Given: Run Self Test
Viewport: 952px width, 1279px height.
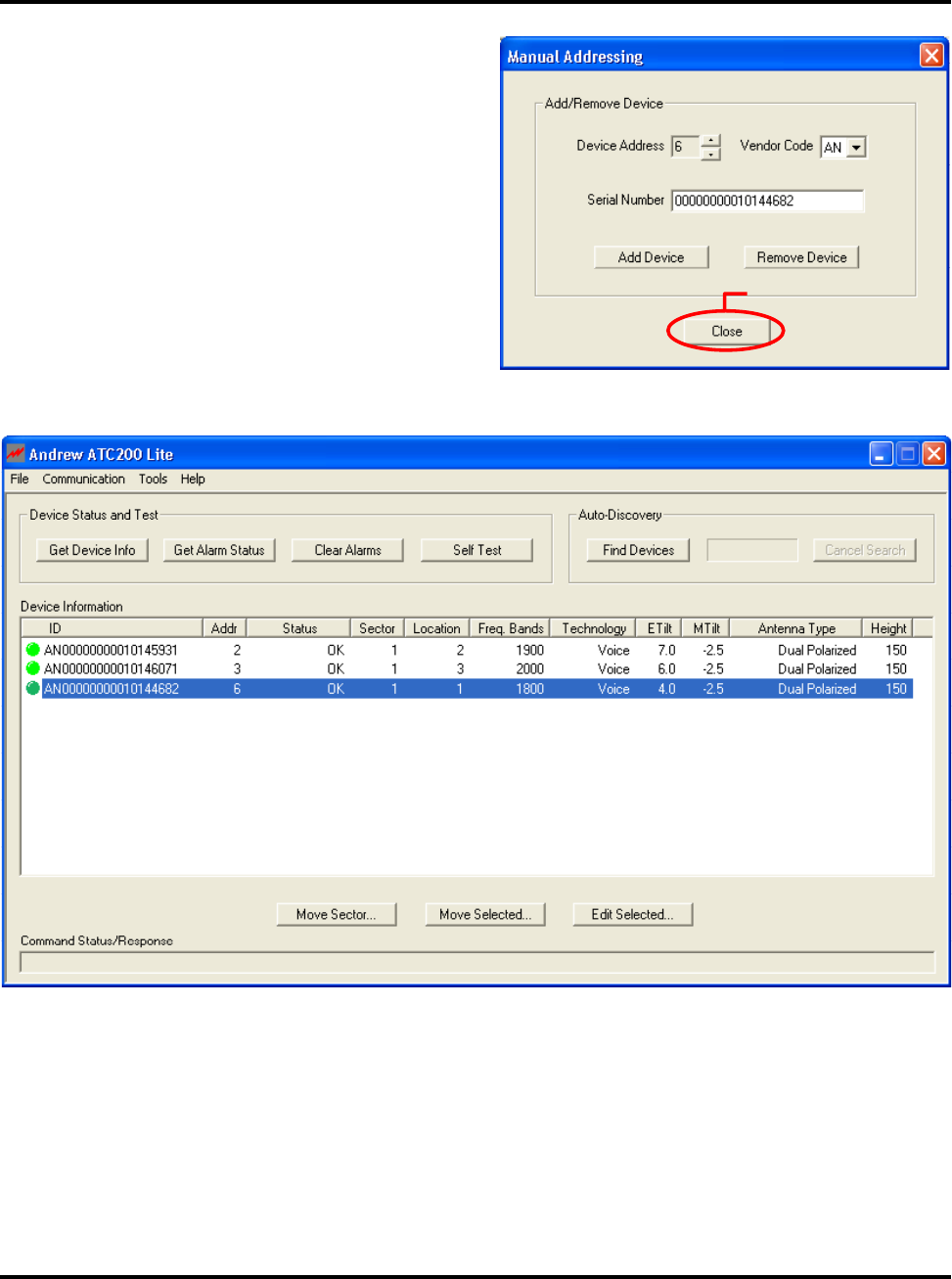Looking at the screenshot, I should 476,550.
